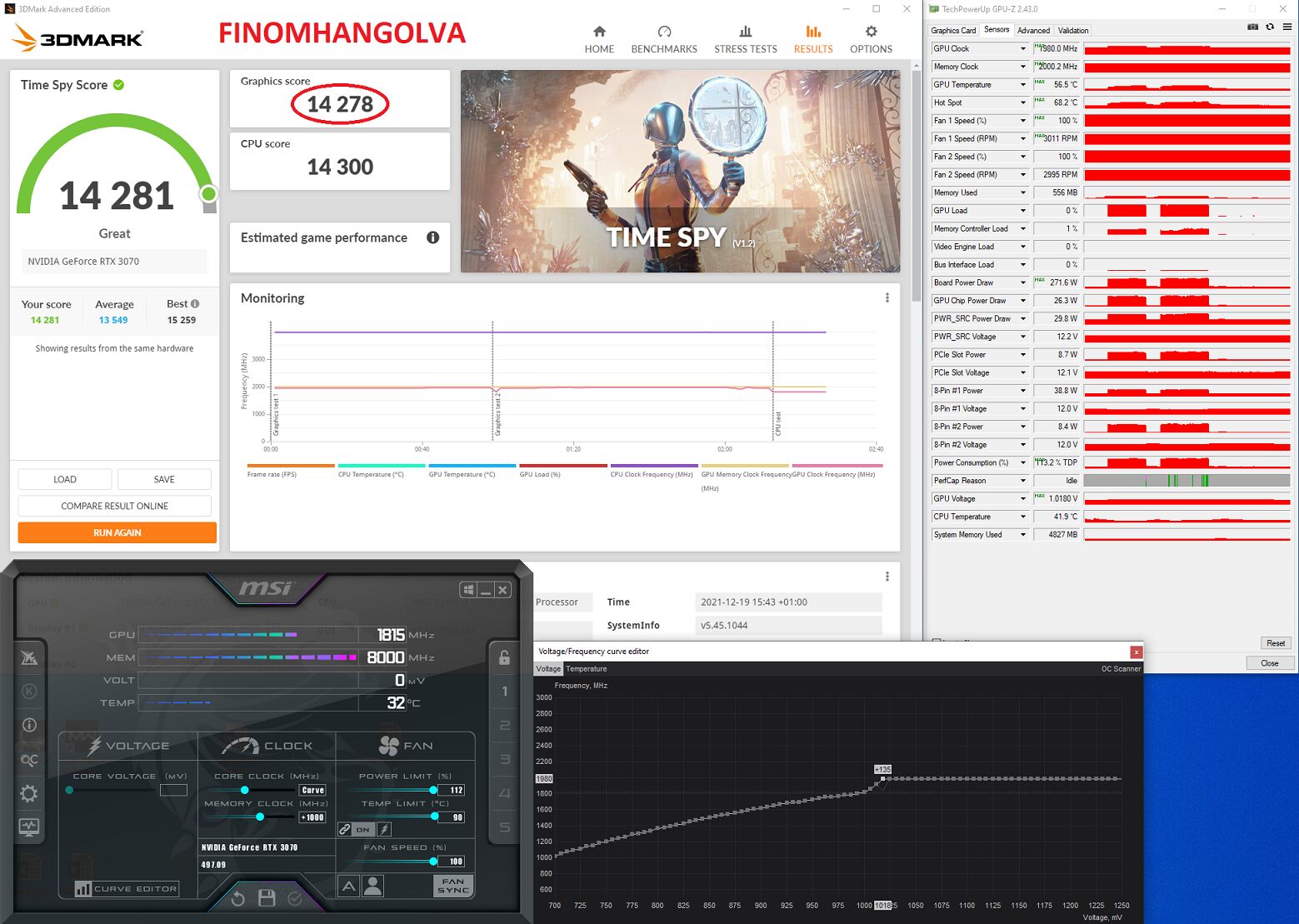Expand GPU Load sensor dropdown
This screenshot has height=924, width=1299.
click(x=1023, y=211)
